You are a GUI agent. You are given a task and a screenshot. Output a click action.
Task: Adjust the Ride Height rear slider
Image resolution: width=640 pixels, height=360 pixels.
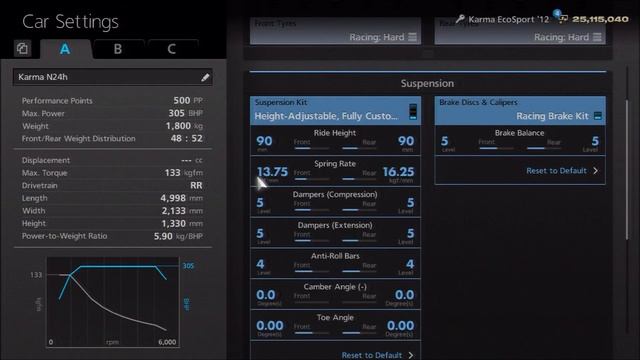tap(359, 148)
